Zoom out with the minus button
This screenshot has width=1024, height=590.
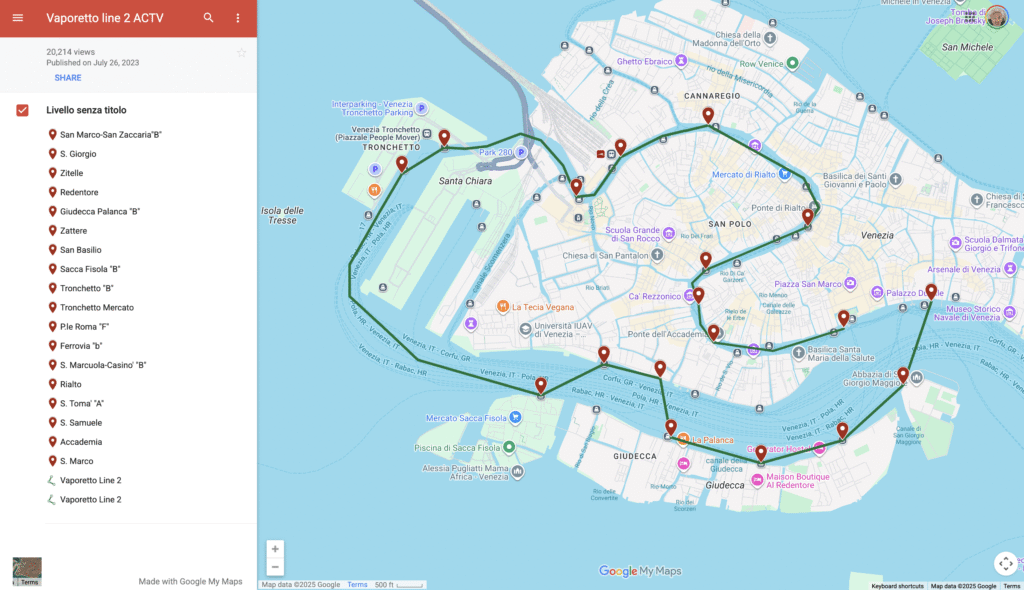[x=275, y=567]
